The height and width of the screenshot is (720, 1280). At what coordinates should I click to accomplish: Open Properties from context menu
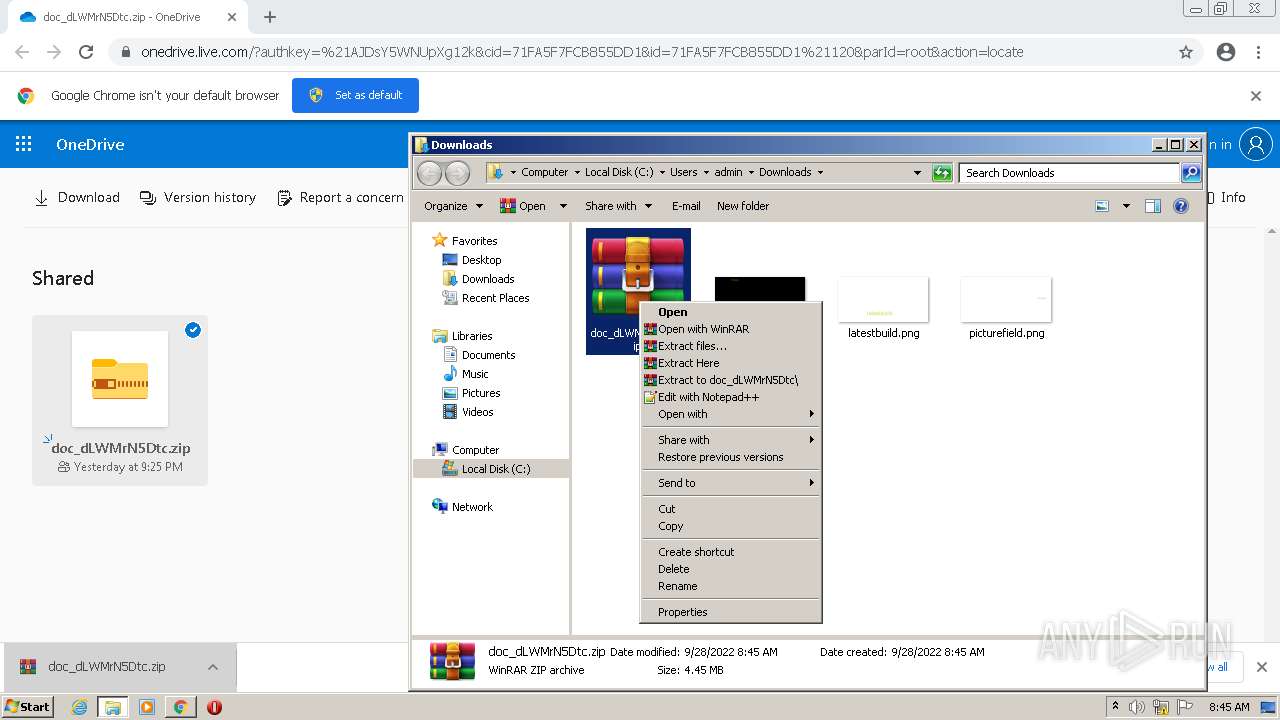pos(731,612)
